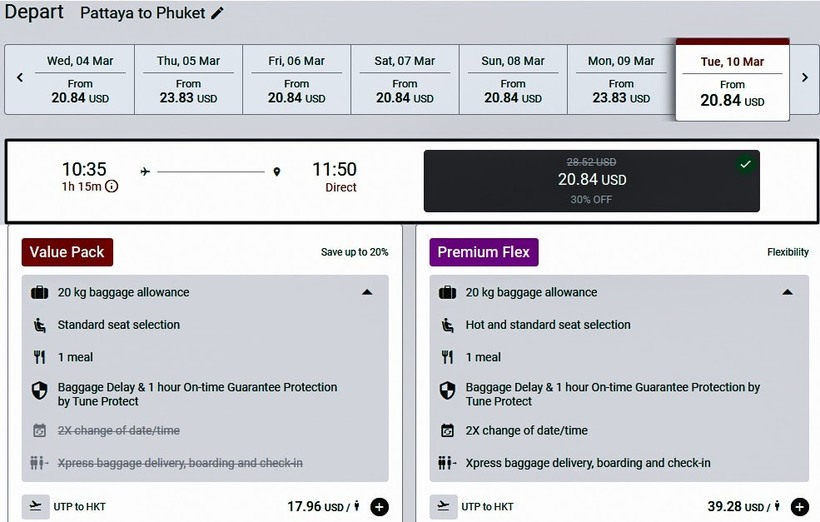Add Premium Flex with plus icon

click(x=799, y=506)
